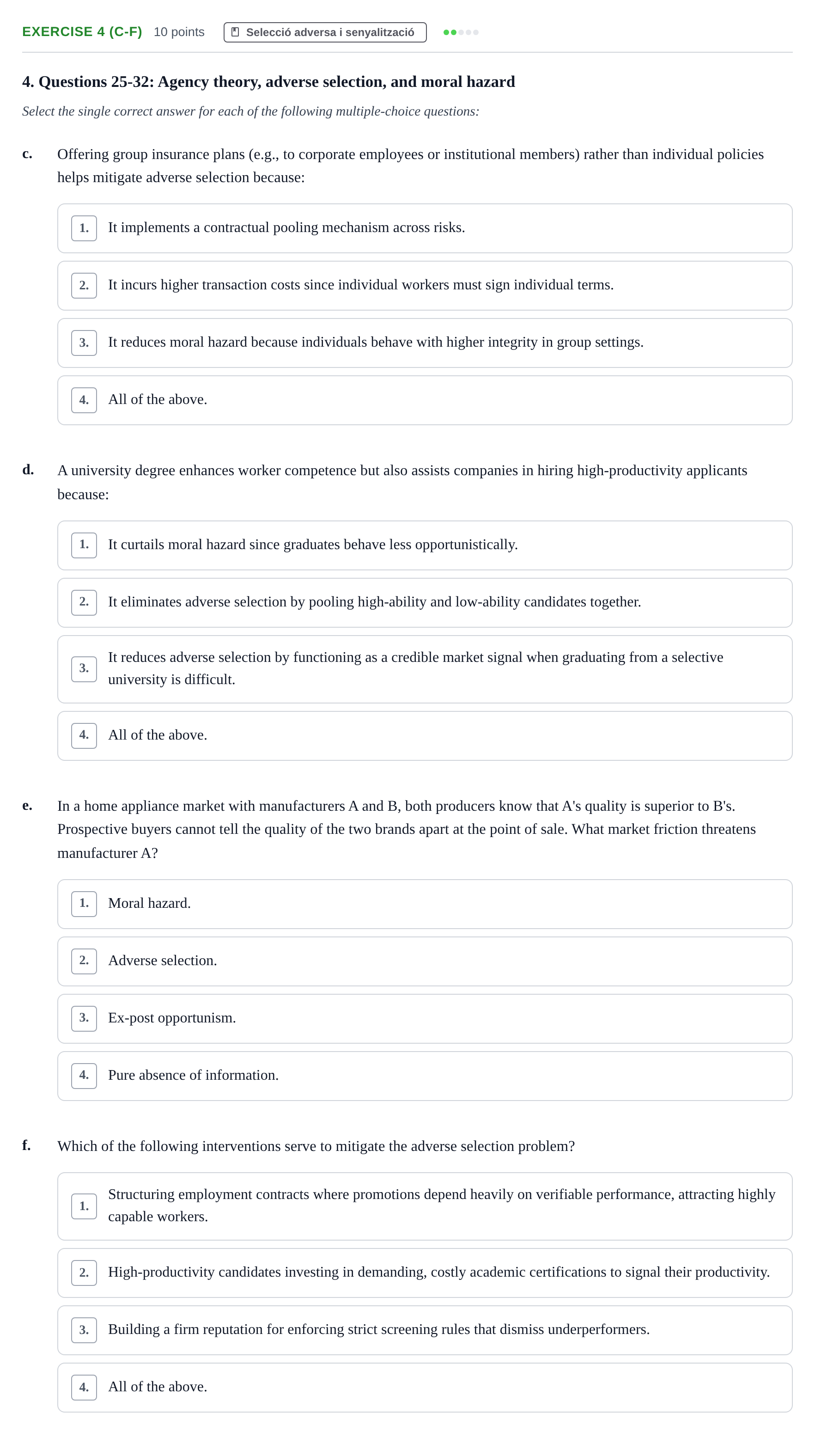Choose 'higher transaction costs' option in question c
815x1456 pixels.
pyautogui.click(x=425, y=286)
